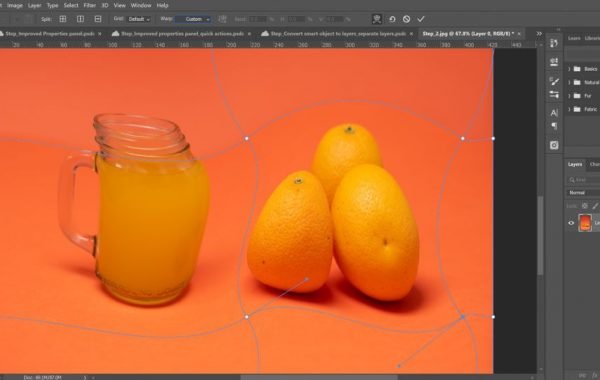Image resolution: width=600 pixels, height=380 pixels.
Task: Expand the Fabric folder
Action: pos(569,109)
